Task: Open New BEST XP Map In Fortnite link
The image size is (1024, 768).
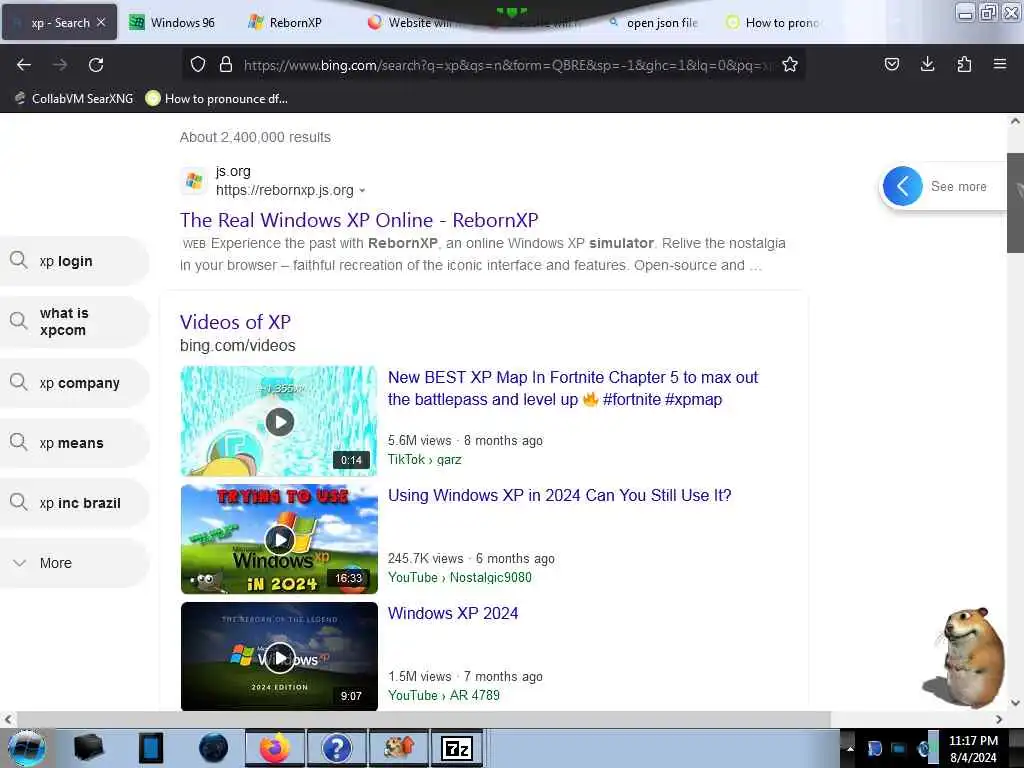Action: tap(573, 388)
